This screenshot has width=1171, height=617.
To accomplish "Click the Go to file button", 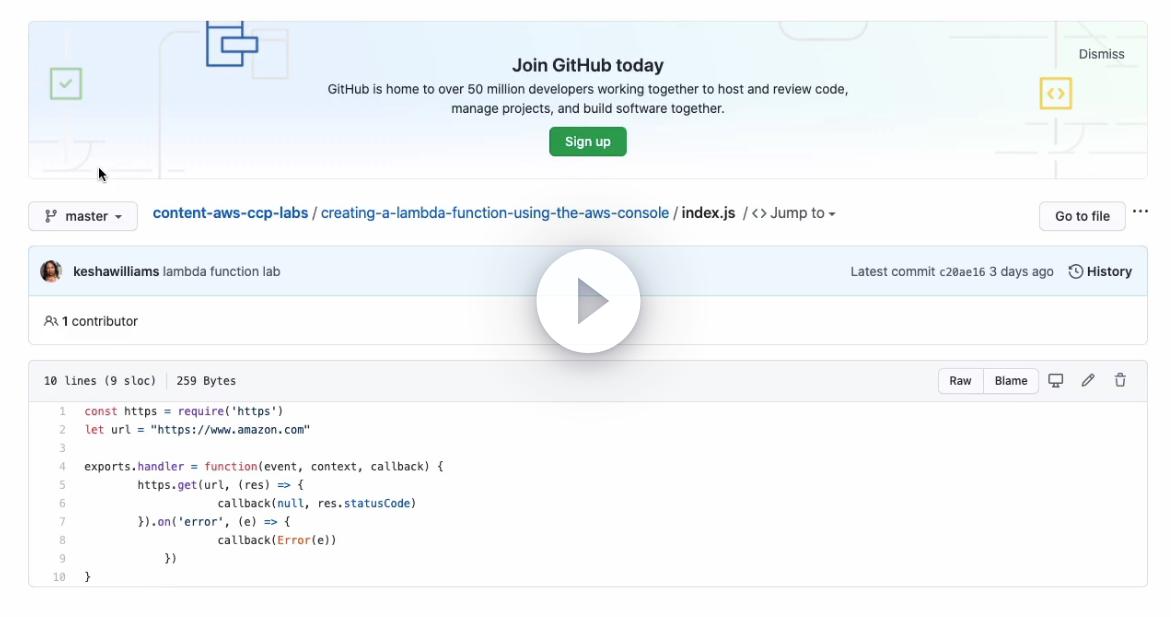I will click(1082, 216).
